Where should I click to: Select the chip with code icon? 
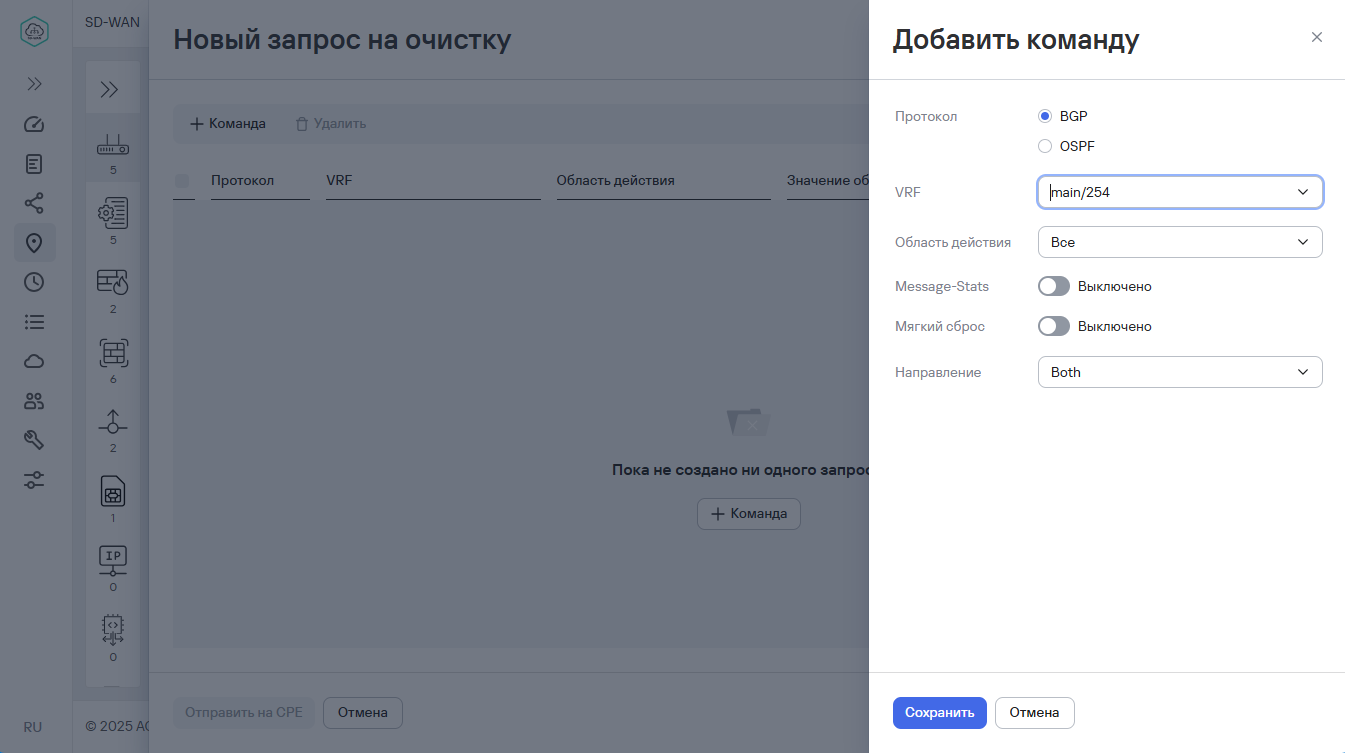(x=113, y=630)
